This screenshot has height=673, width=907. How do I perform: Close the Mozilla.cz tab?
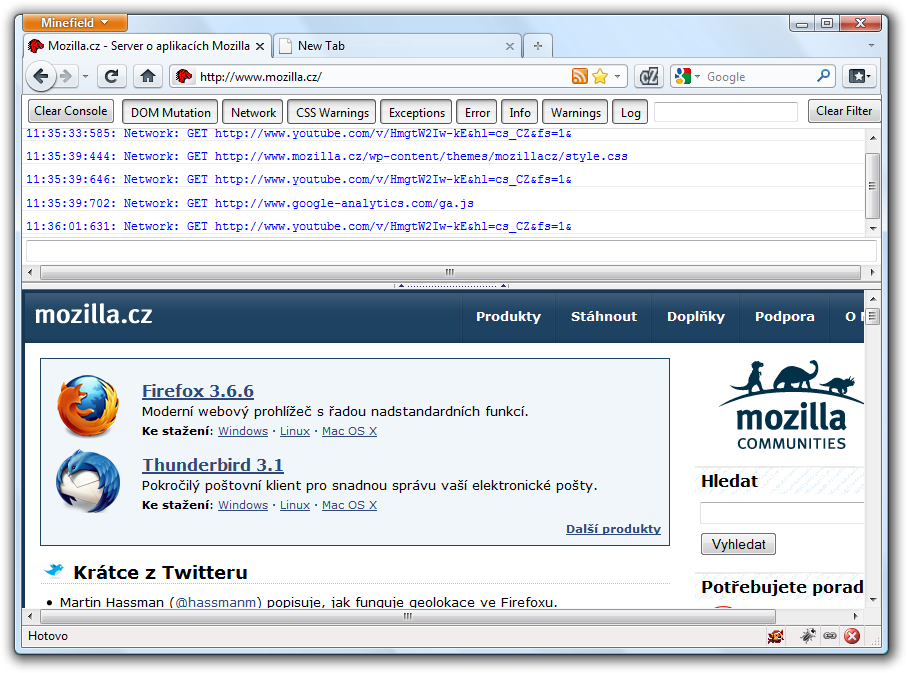[x=260, y=46]
